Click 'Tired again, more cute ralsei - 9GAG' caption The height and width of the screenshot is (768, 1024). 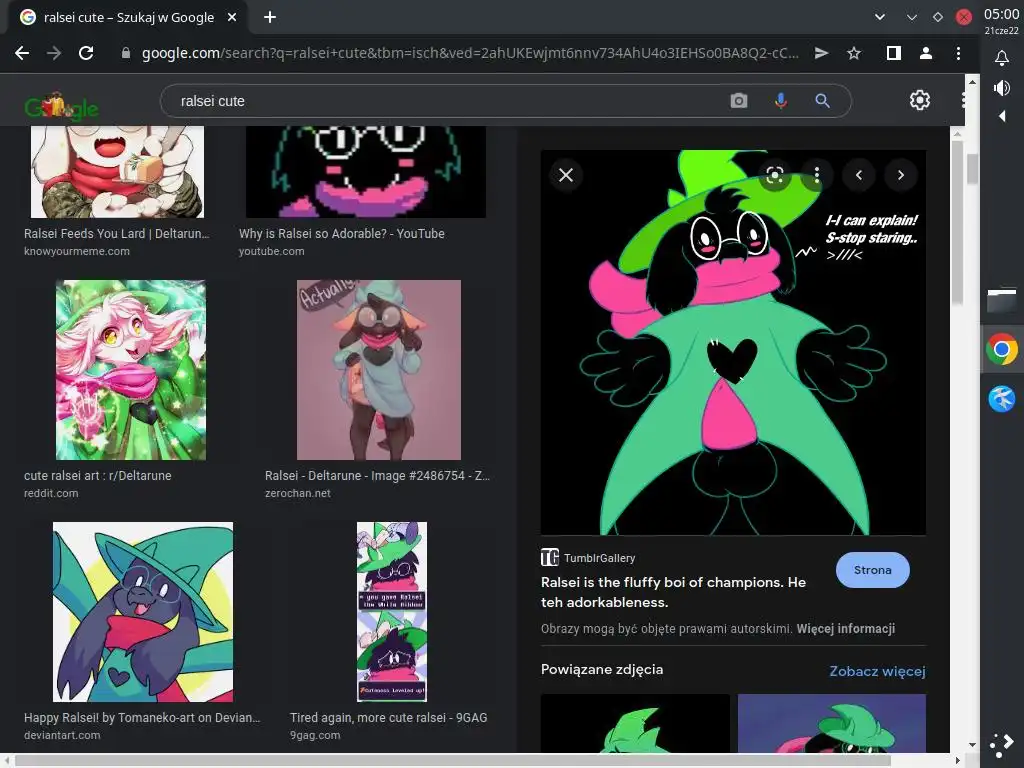[389, 718]
